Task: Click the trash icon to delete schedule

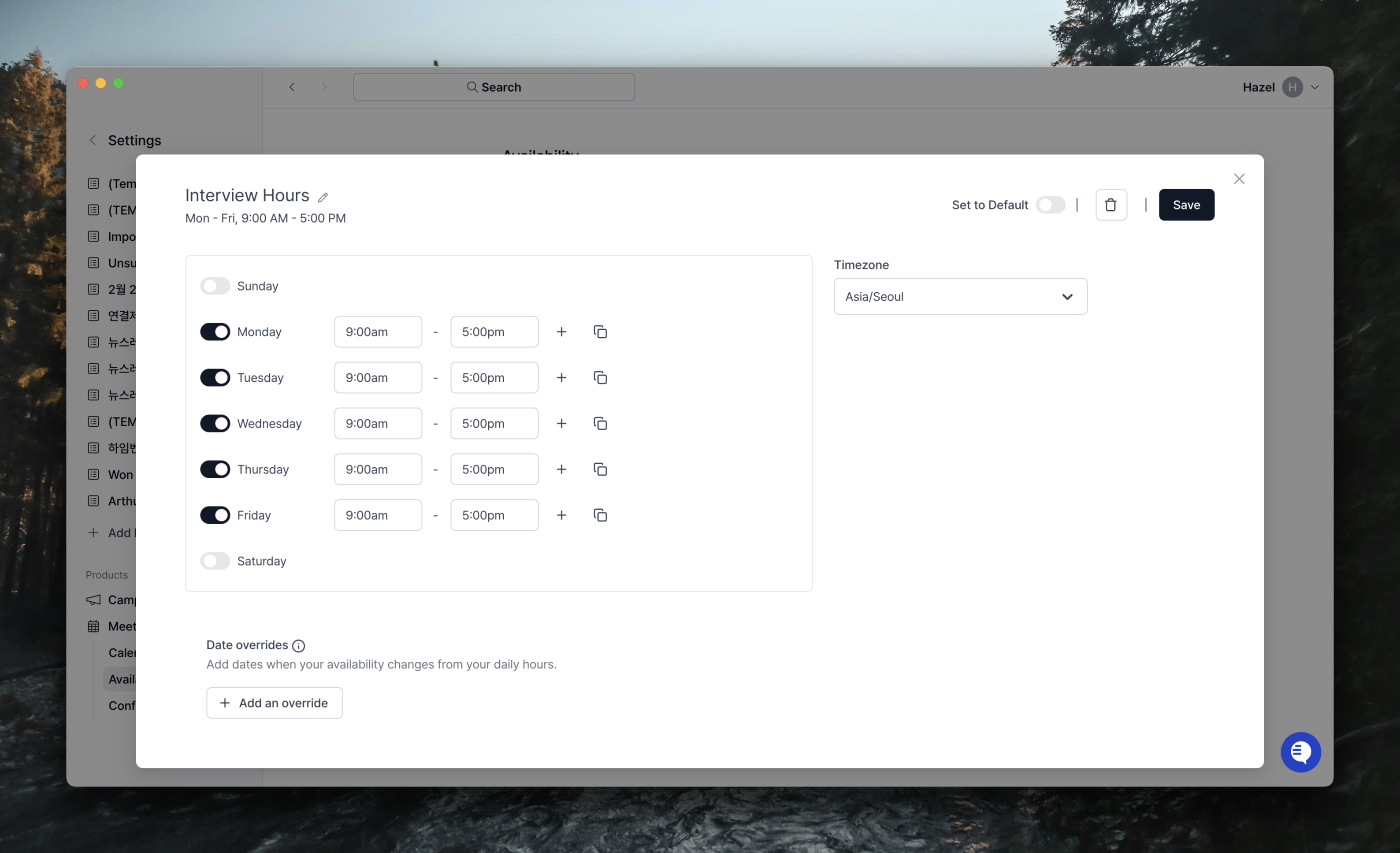Action: point(1110,205)
